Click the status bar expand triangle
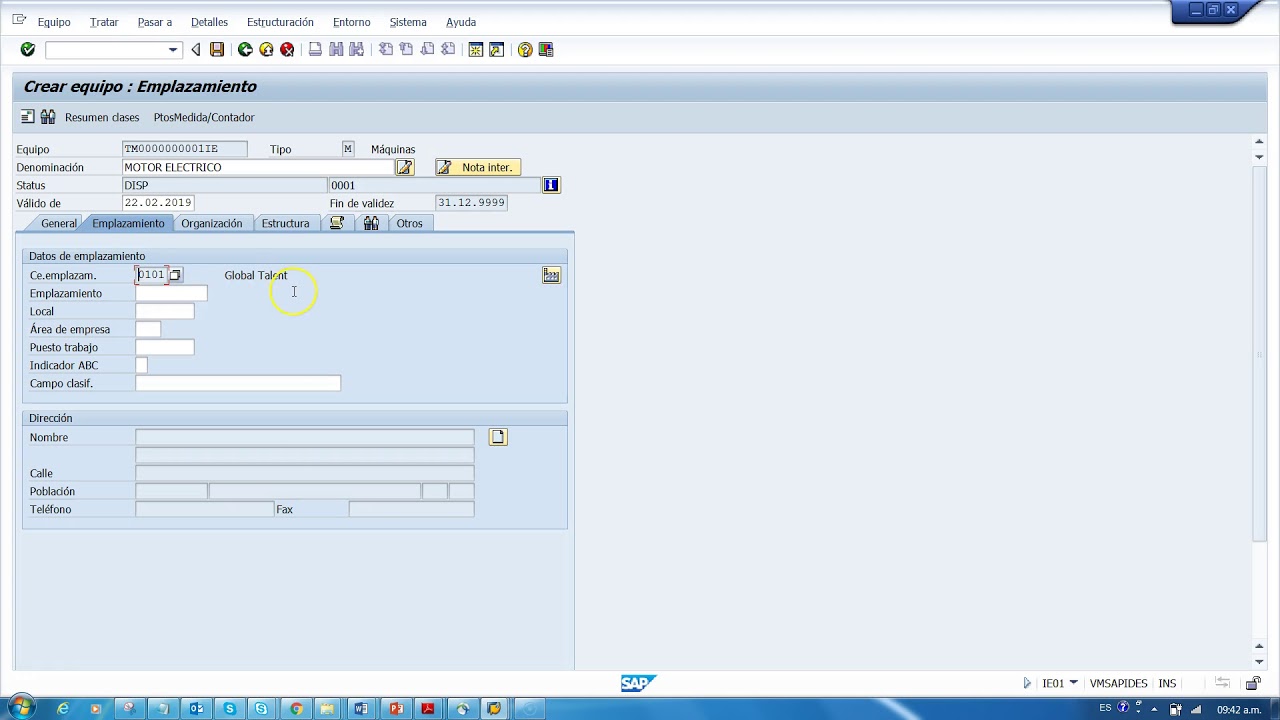 pos(1027,683)
